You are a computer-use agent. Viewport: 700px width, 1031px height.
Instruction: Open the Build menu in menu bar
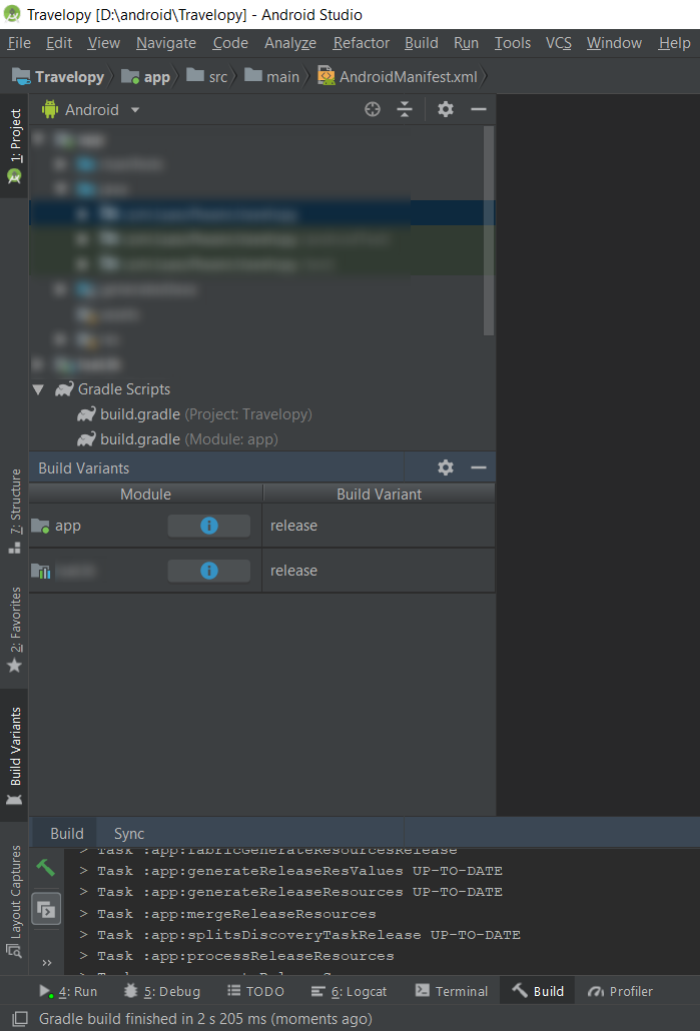point(421,43)
